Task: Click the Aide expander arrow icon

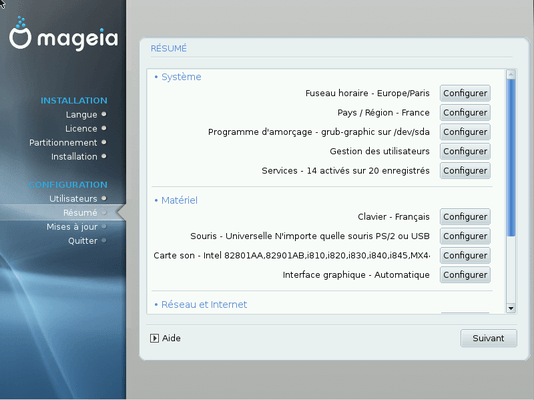Action: pyautogui.click(x=154, y=338)
